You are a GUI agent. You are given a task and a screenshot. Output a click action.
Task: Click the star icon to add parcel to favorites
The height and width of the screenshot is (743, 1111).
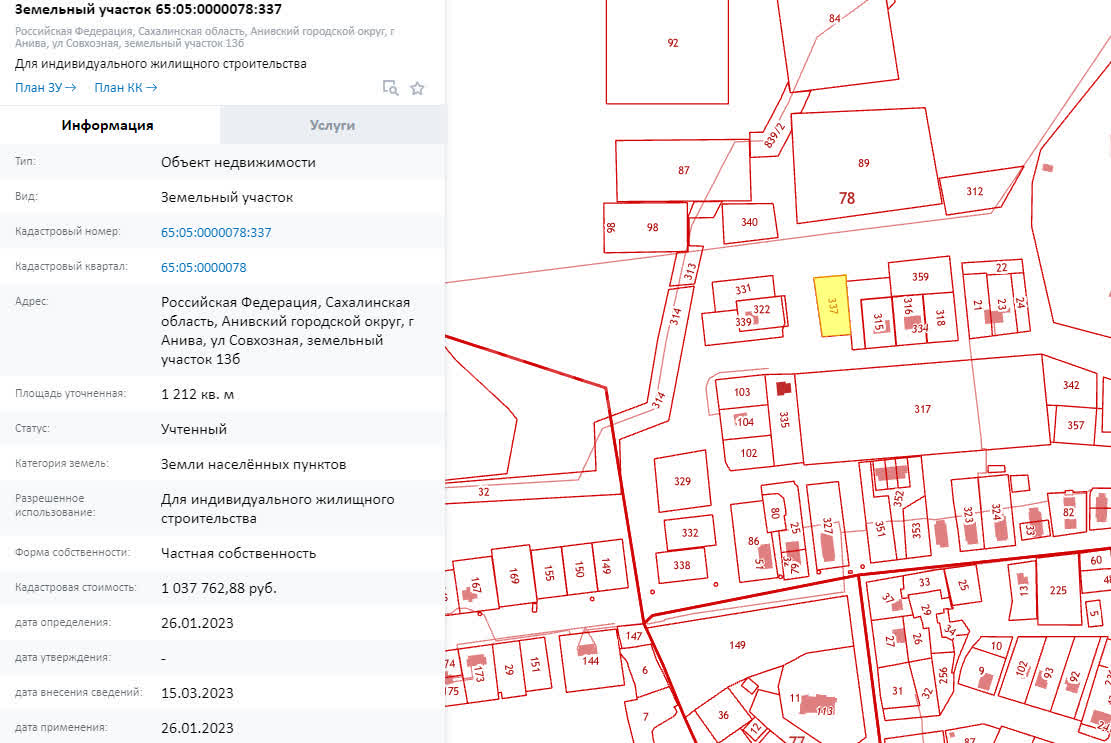[417, 88]
